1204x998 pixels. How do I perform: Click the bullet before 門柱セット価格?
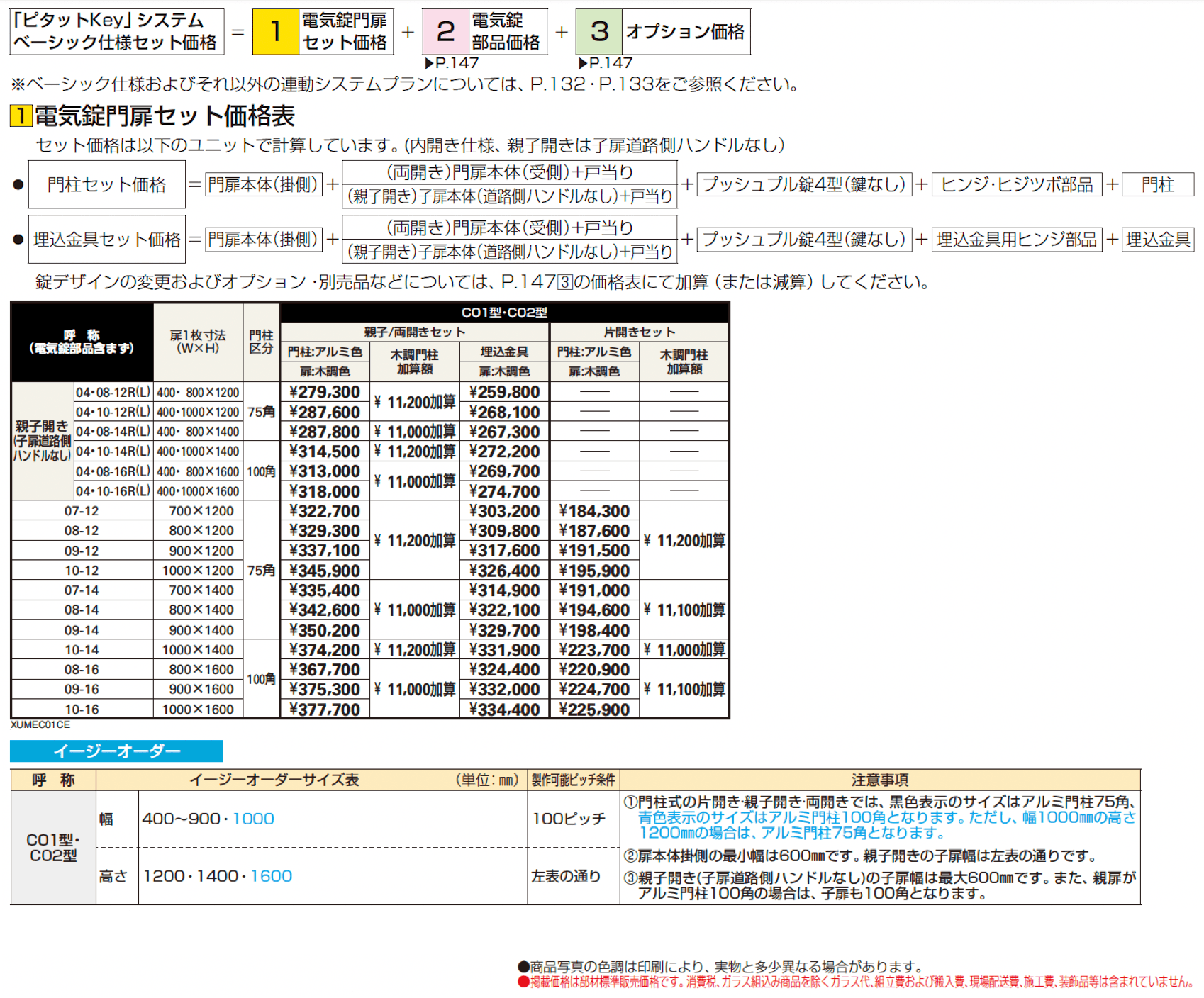coord(18,185)
